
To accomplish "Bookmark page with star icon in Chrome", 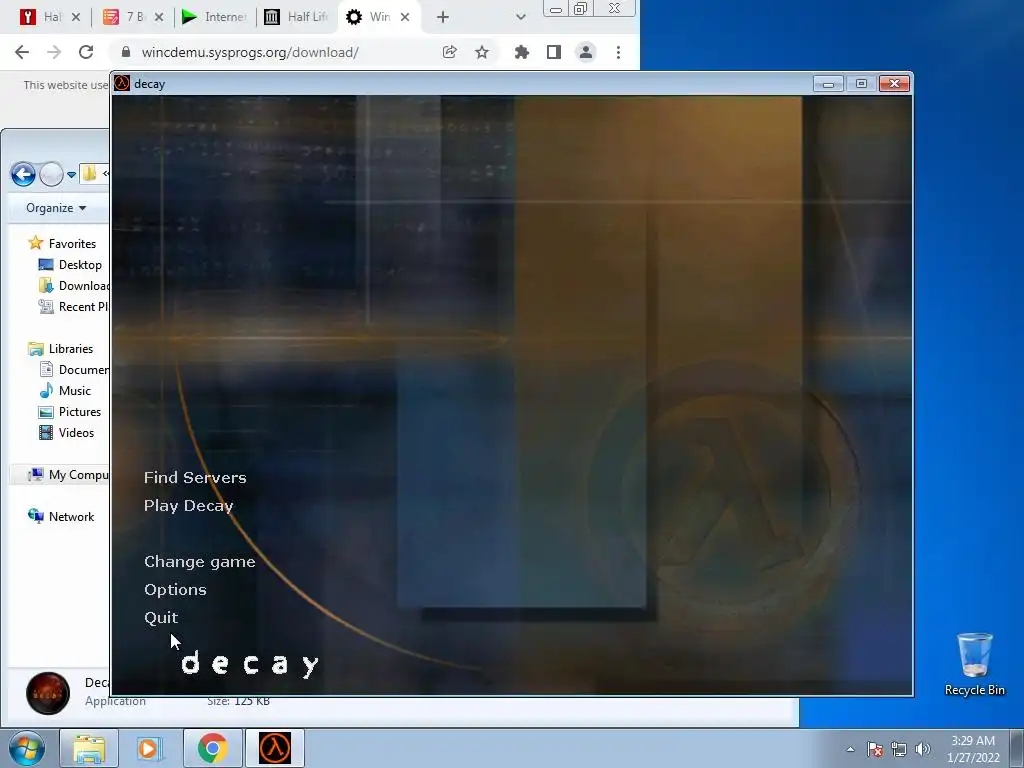I will [482, 52].
